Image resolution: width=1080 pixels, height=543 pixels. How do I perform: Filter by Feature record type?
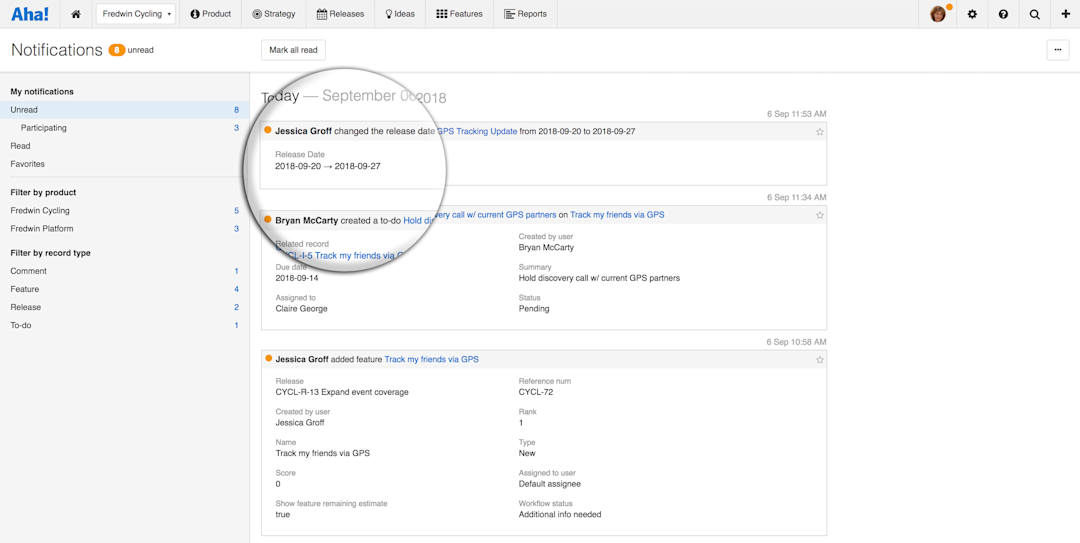(125, 289)
